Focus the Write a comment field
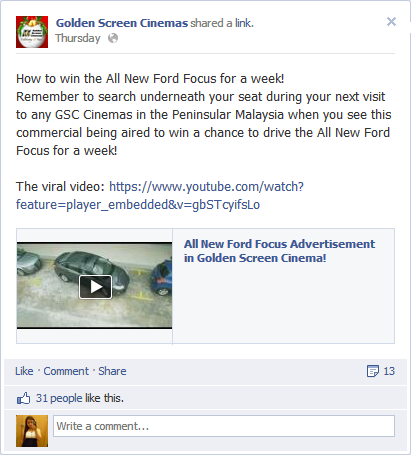Screen dimensions: 411x455 (x=224, y=426)
